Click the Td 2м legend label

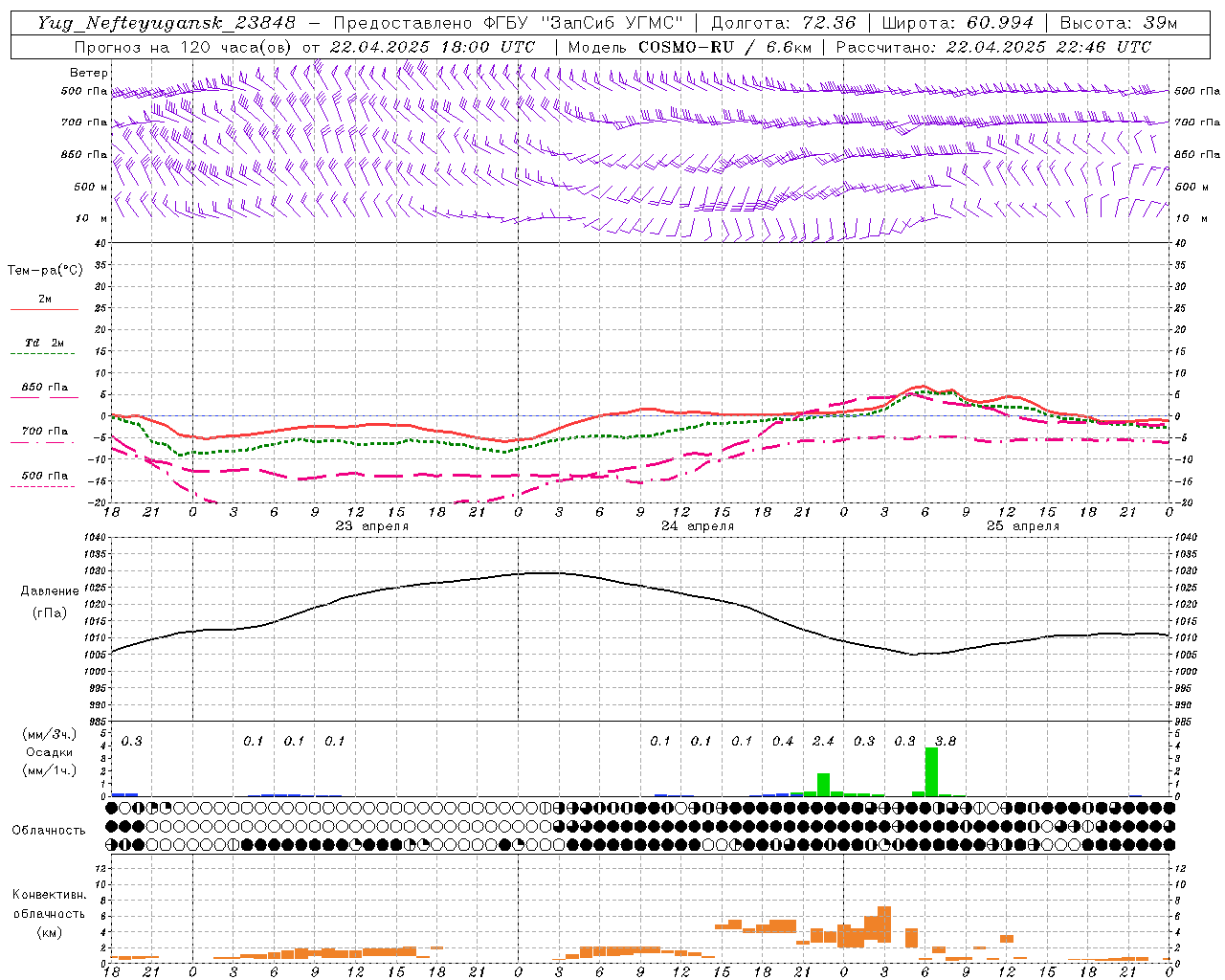44,343
